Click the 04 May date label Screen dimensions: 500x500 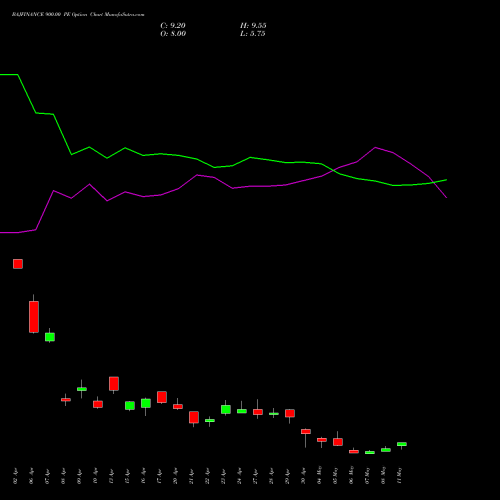tap(319, 475)
